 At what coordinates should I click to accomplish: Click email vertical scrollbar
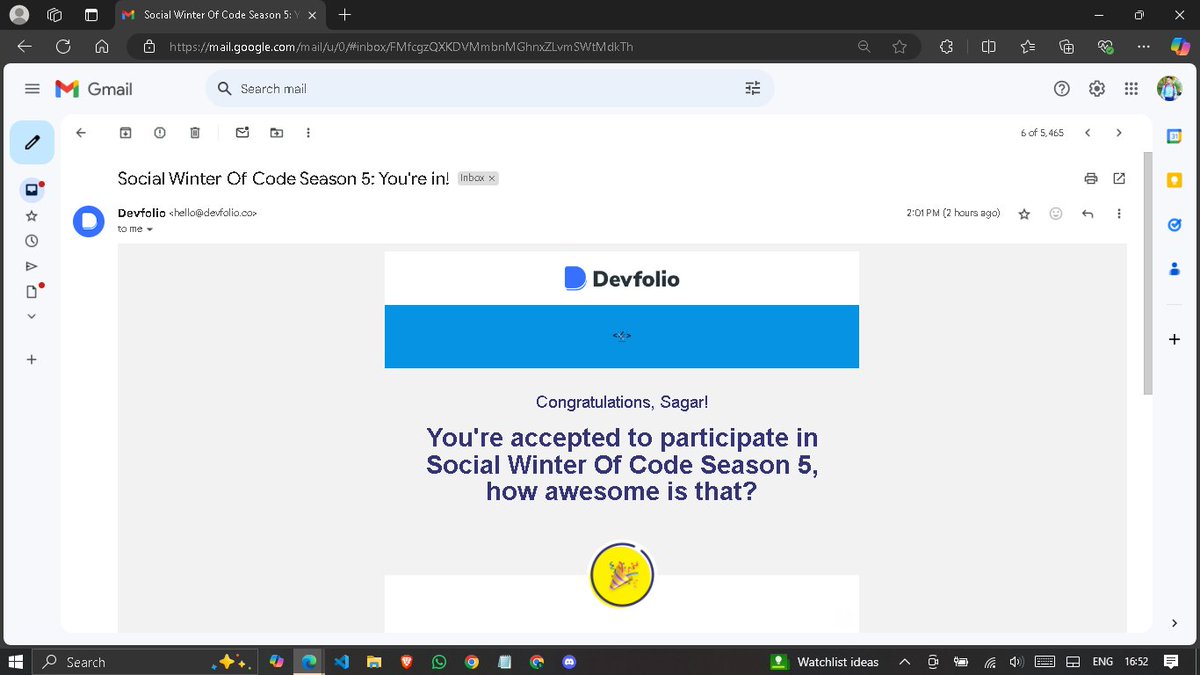click(1148, 273)
